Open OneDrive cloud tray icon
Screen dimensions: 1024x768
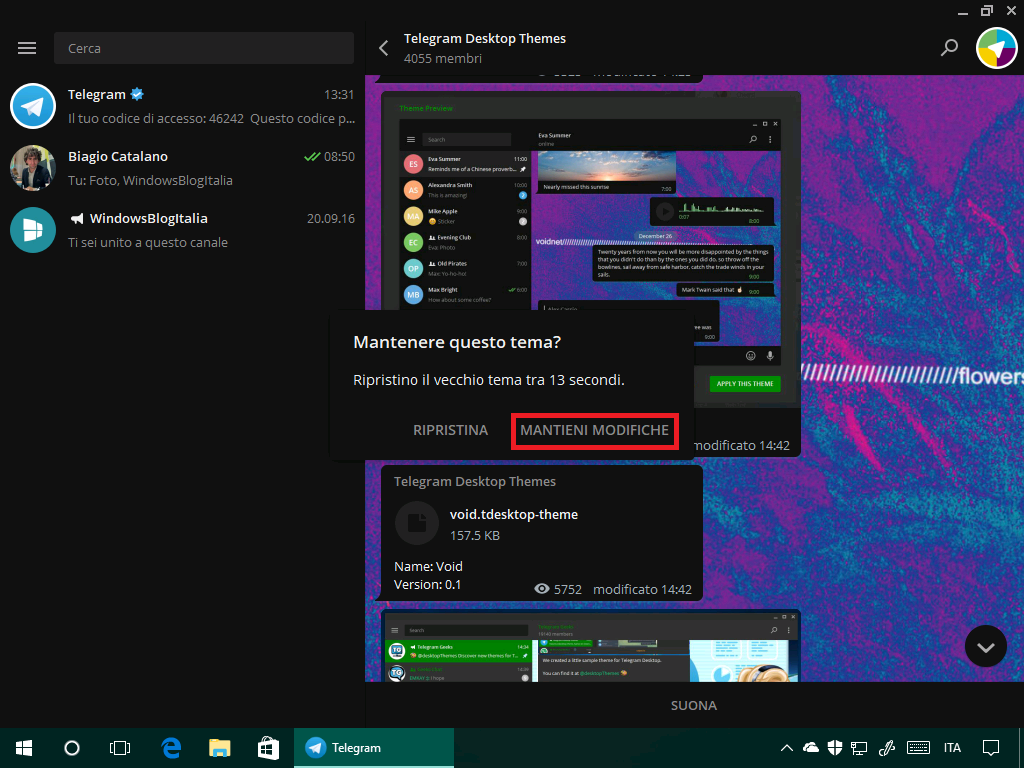(x=810, y=748)
